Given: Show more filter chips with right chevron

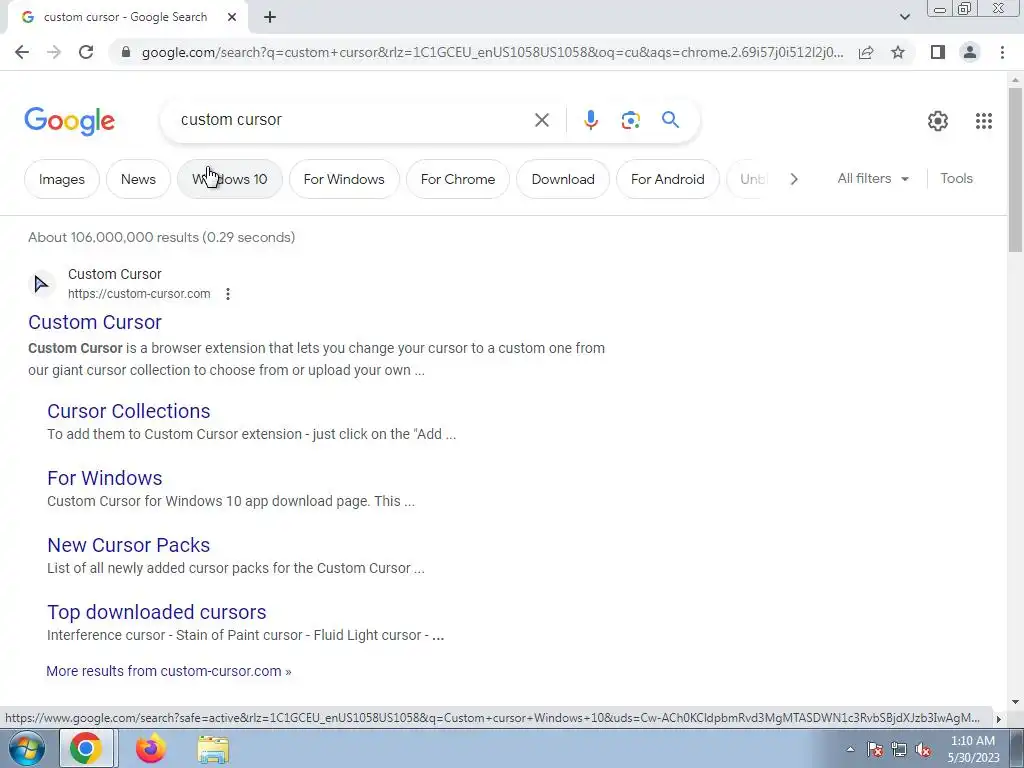Looking at the screenshot, I should [x=793, y=179].
